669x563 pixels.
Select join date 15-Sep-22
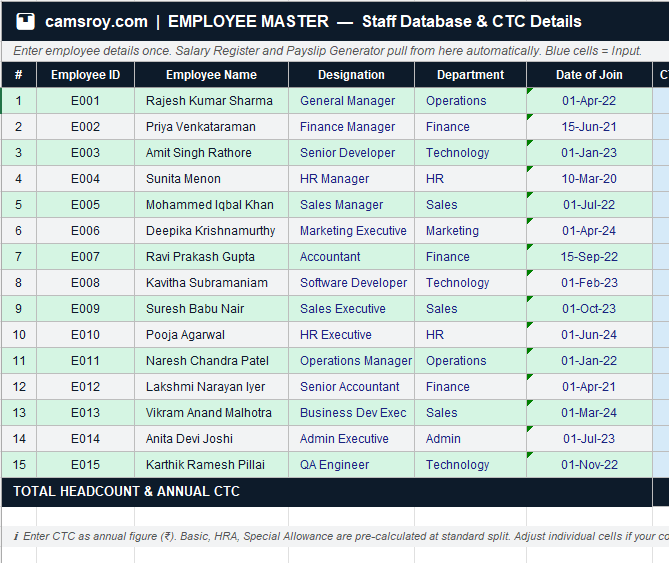pos(589,257)
